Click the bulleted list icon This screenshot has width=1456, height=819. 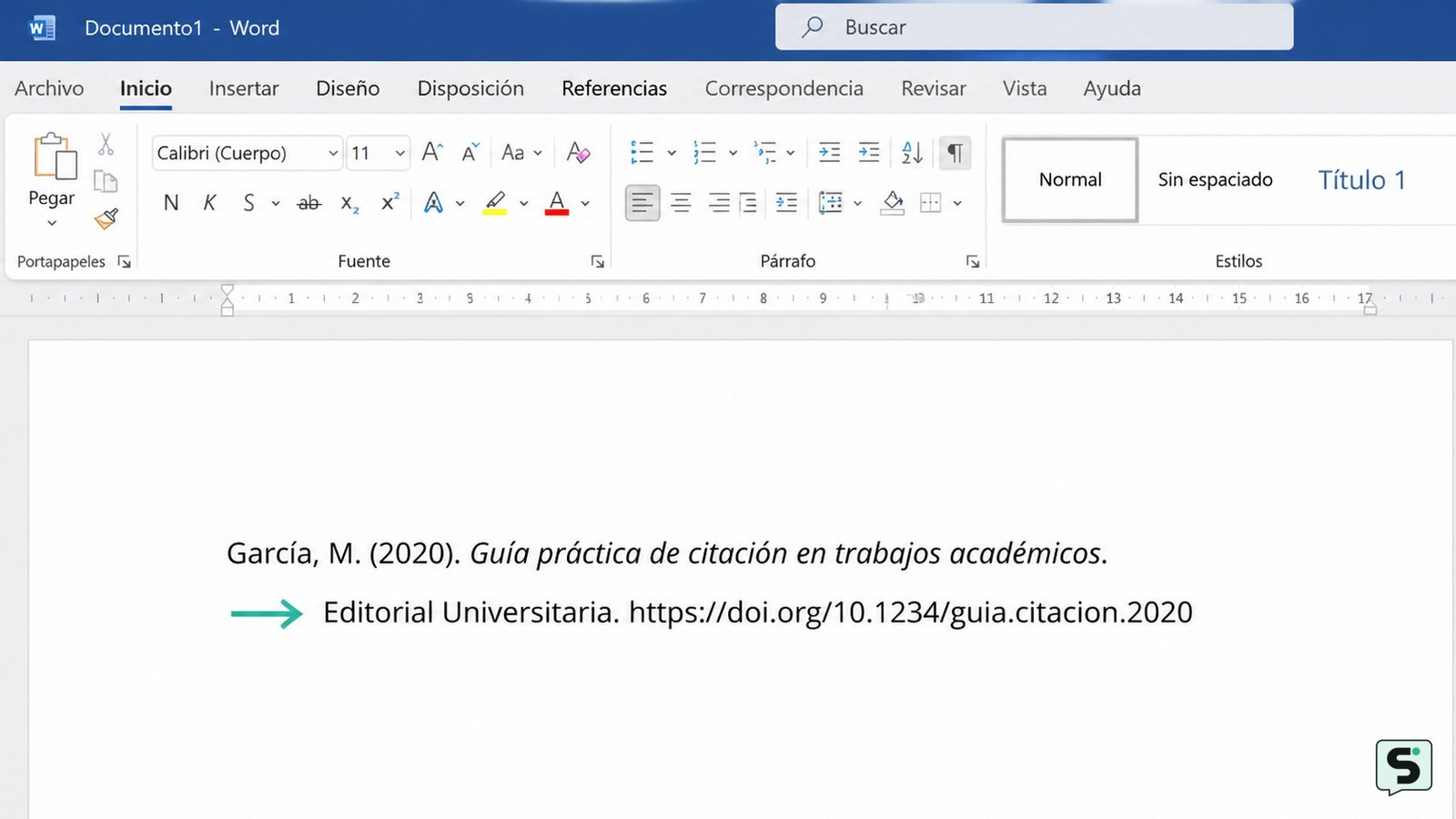pyautogui.click(x=642, y=152)
